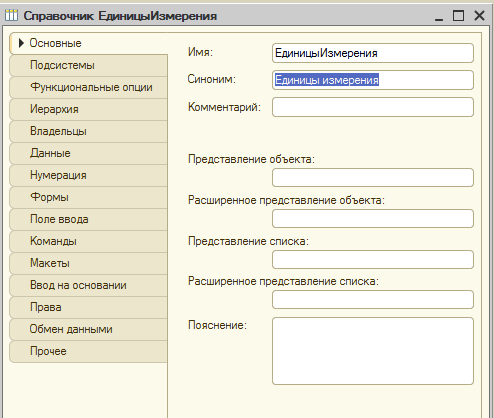Maximize the Справочник ЕдиницыИзмерения window
The width and height of the screenshot is (494, 418).
click(458, 15)
